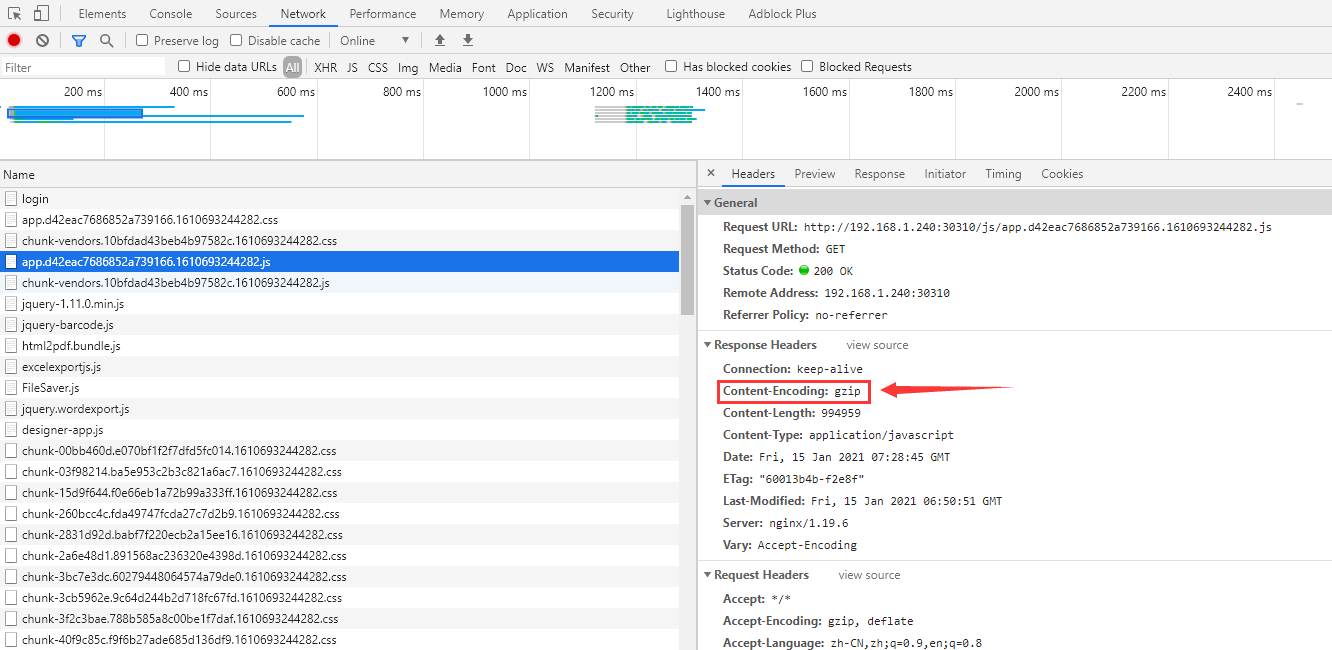Filter requests by Img type
Image resolution: width=1332 pixels, height=650 pixels.
(x=408, y=67)
